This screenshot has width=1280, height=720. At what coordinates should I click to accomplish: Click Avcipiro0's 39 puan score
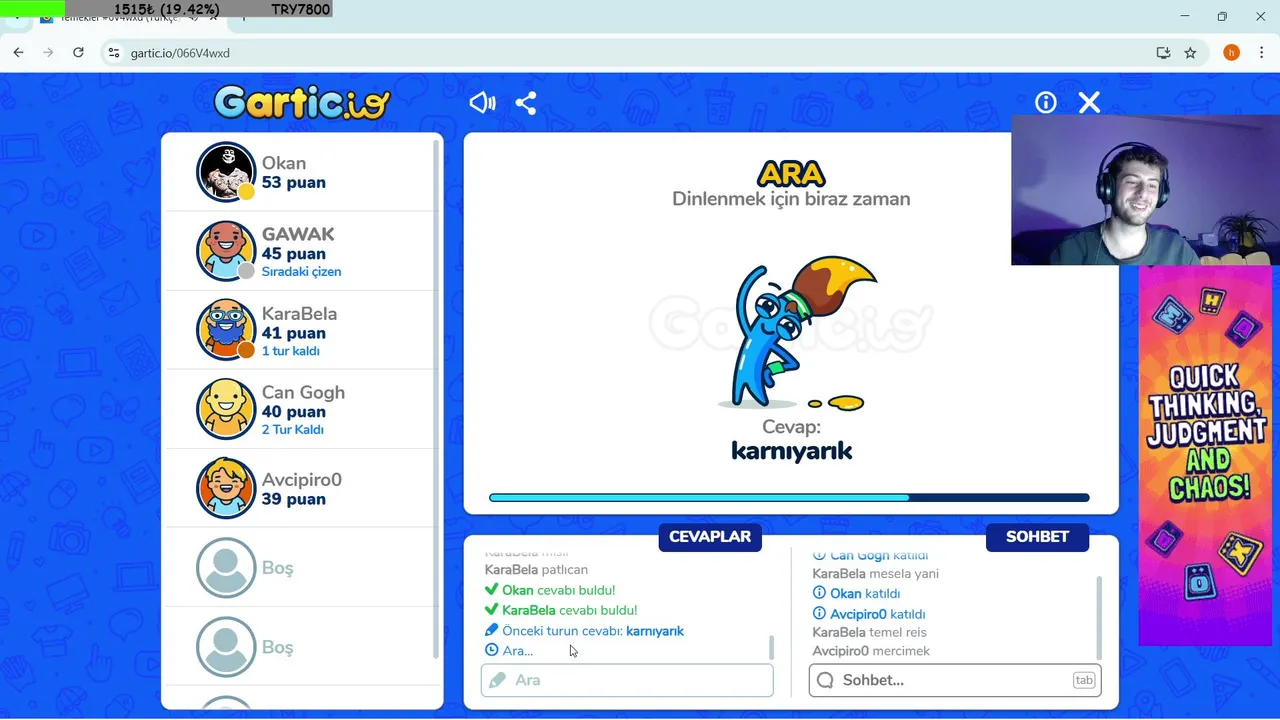(x=293, y=499)
